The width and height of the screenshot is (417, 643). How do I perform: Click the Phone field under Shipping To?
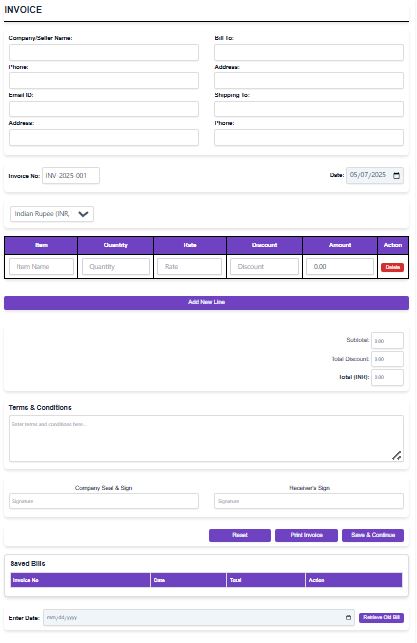click(x=309, y=137)
